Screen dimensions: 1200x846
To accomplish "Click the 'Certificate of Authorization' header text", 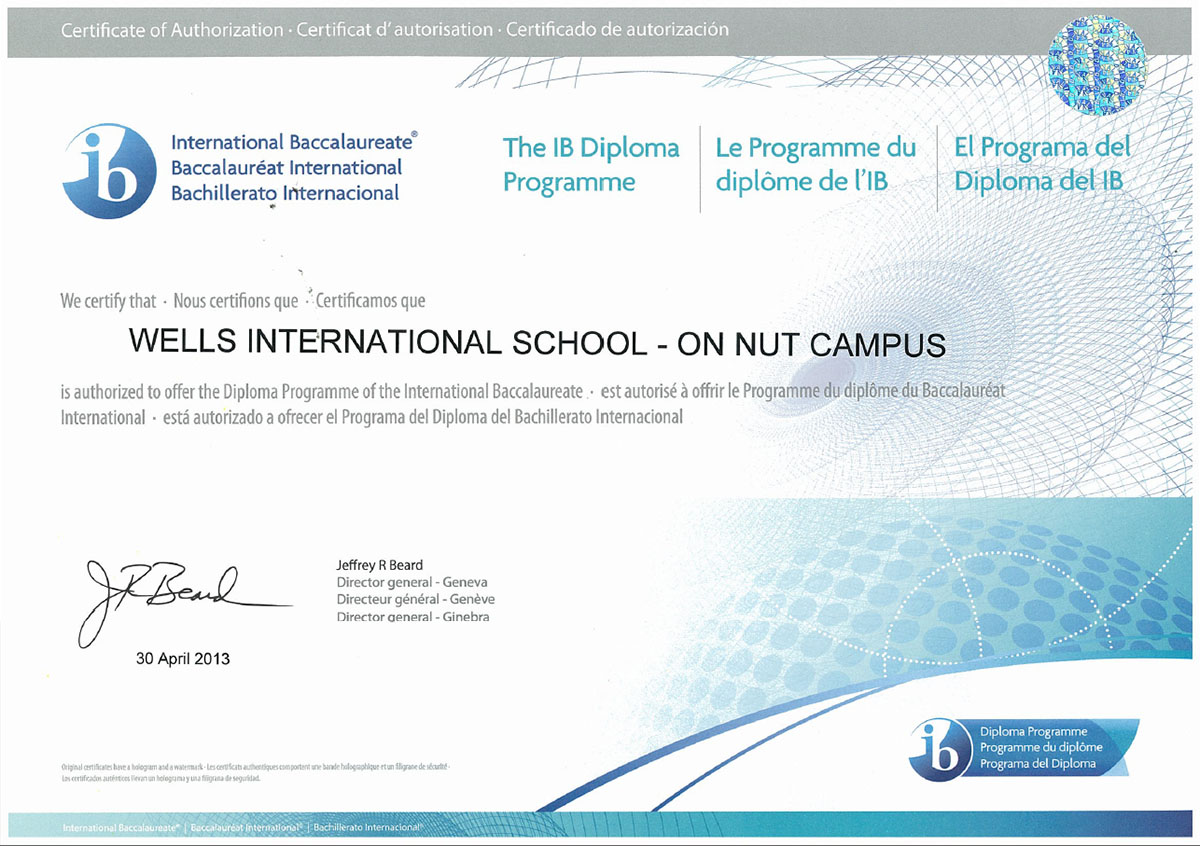I will [x=171, y=29].
